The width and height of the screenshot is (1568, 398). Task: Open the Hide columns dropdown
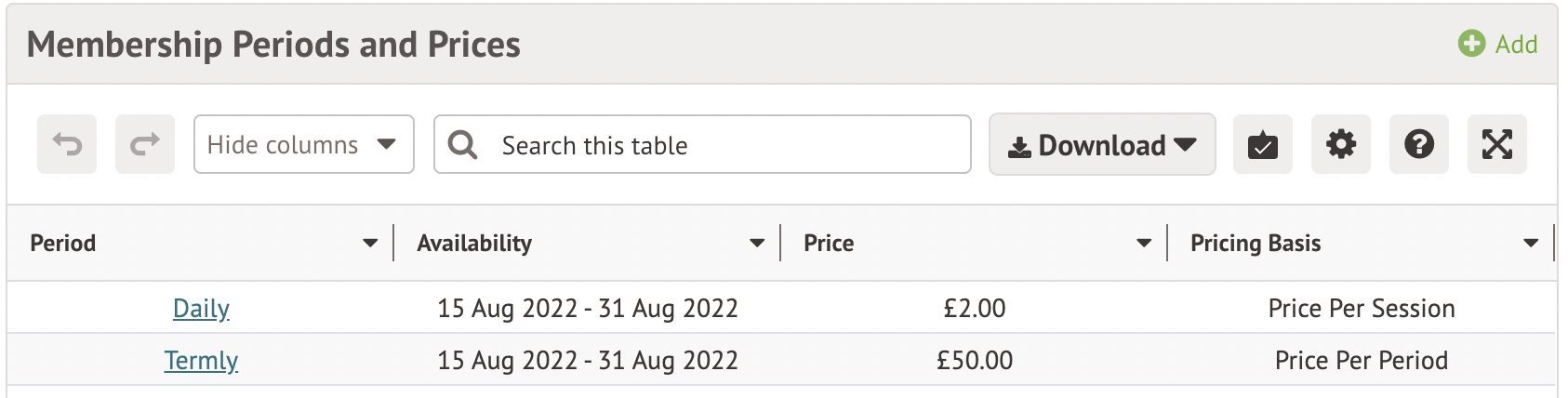(x=303, y=144)
